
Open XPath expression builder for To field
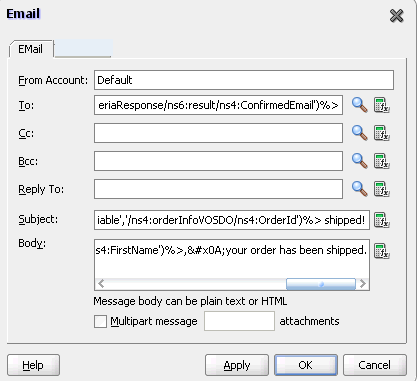point(382,105)
